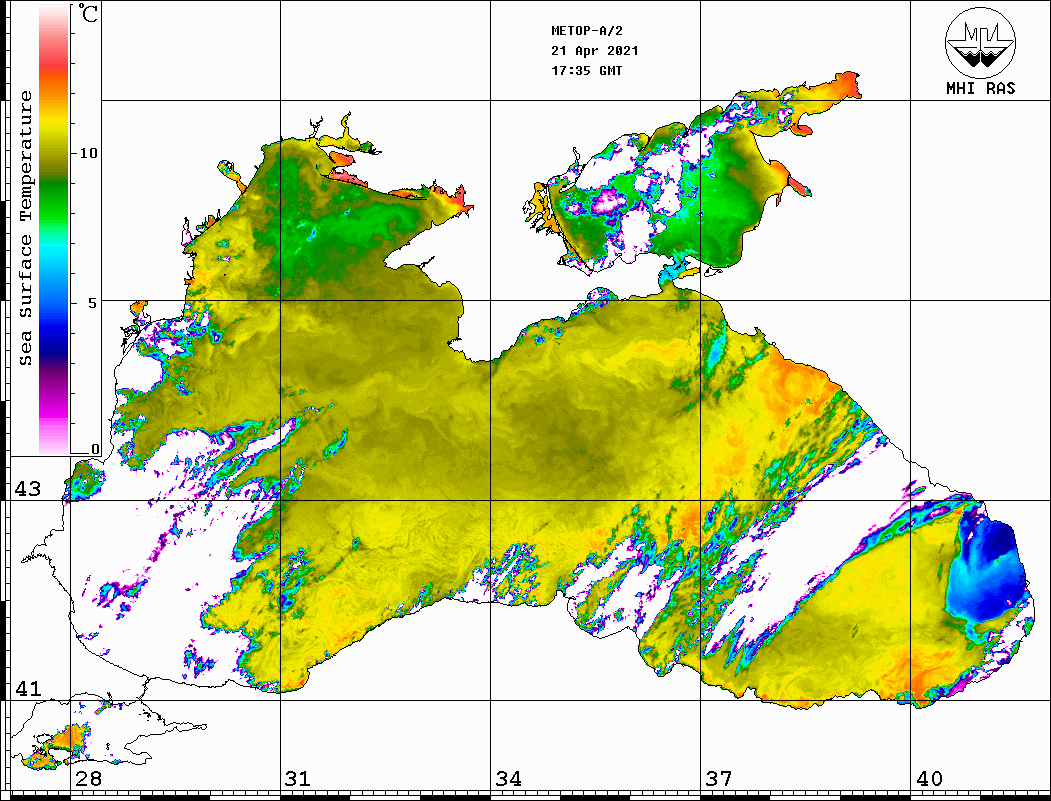
Task: Click the '21 Apr 2021' date text
Action: pyautogui.click(x=595, y=51)
